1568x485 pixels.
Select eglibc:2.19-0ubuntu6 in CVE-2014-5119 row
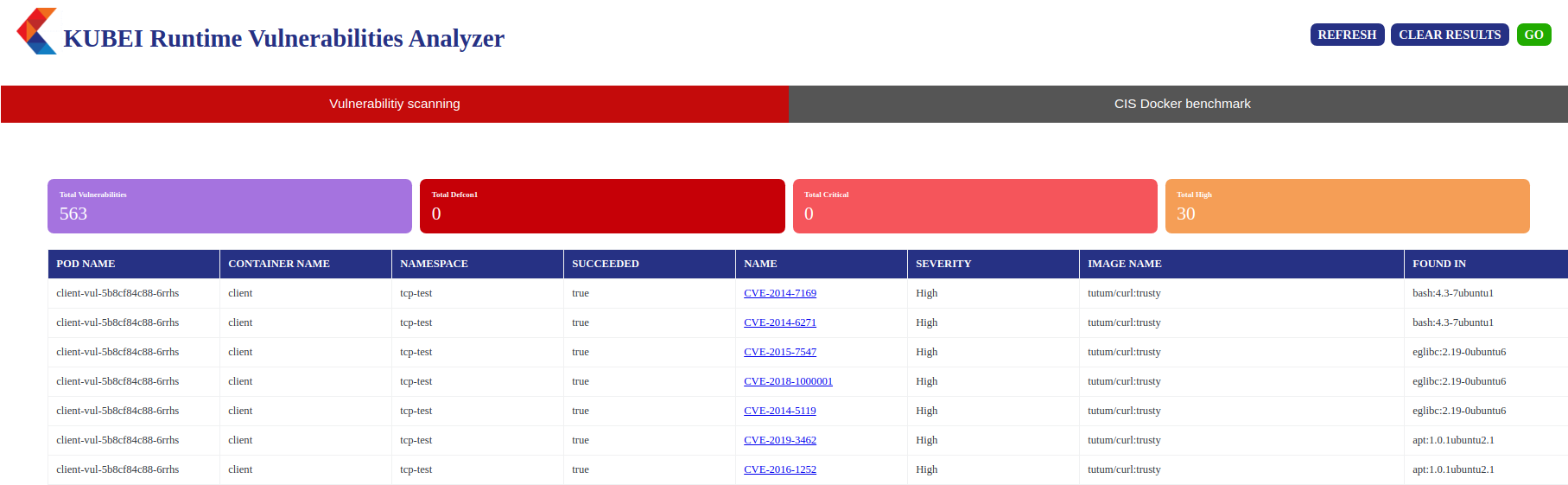(1459, 411)
